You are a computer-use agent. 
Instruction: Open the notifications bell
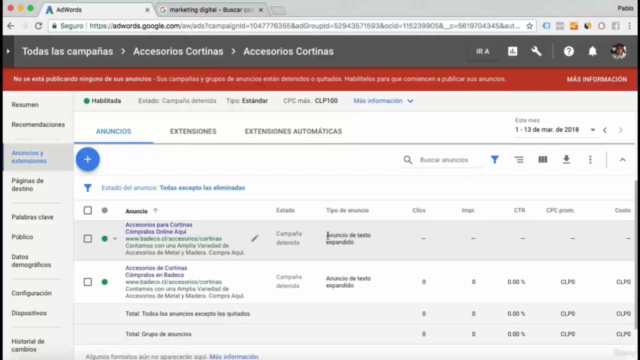(592, 51)
